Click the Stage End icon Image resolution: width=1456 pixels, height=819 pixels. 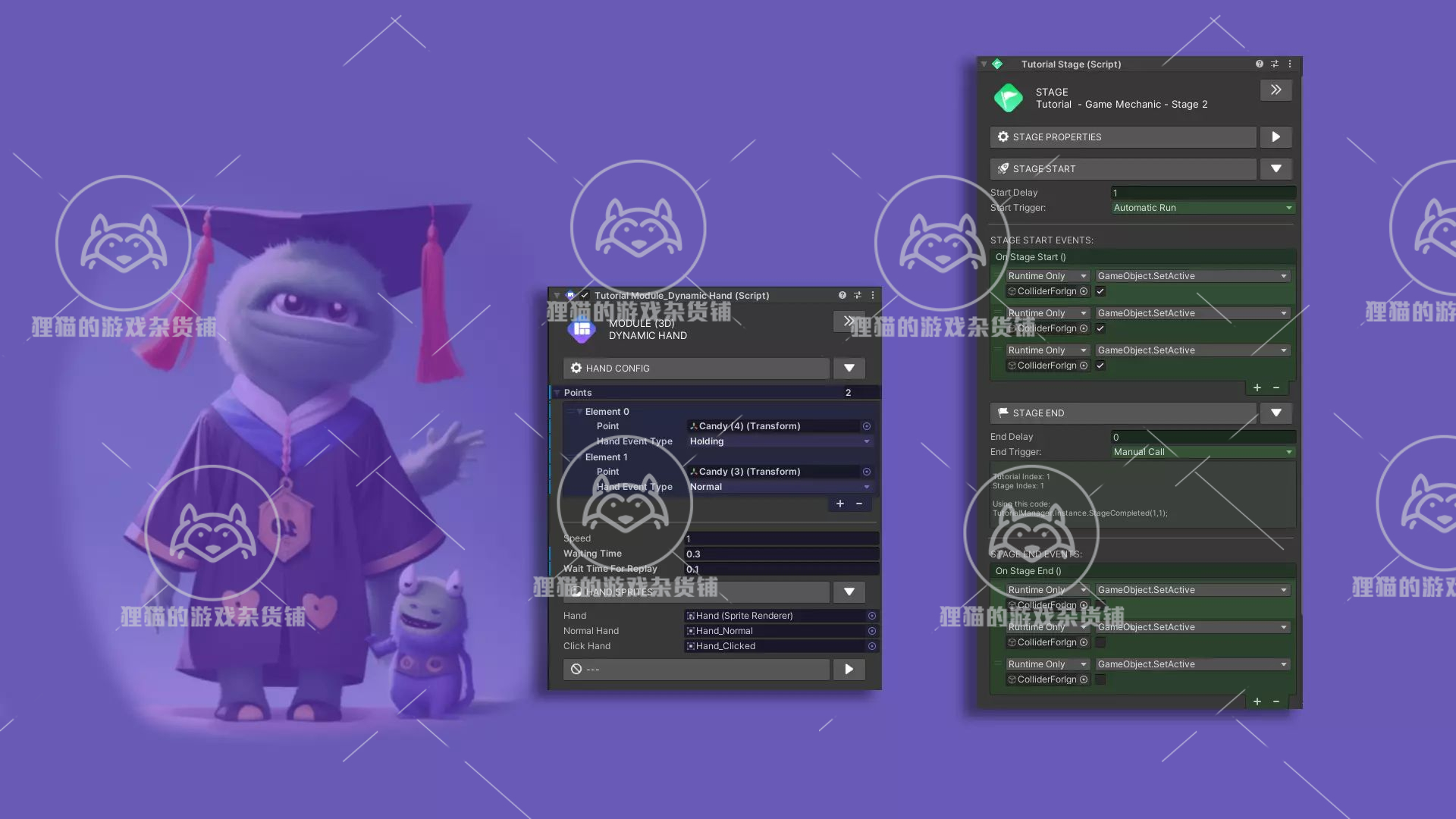[1003, 413]
